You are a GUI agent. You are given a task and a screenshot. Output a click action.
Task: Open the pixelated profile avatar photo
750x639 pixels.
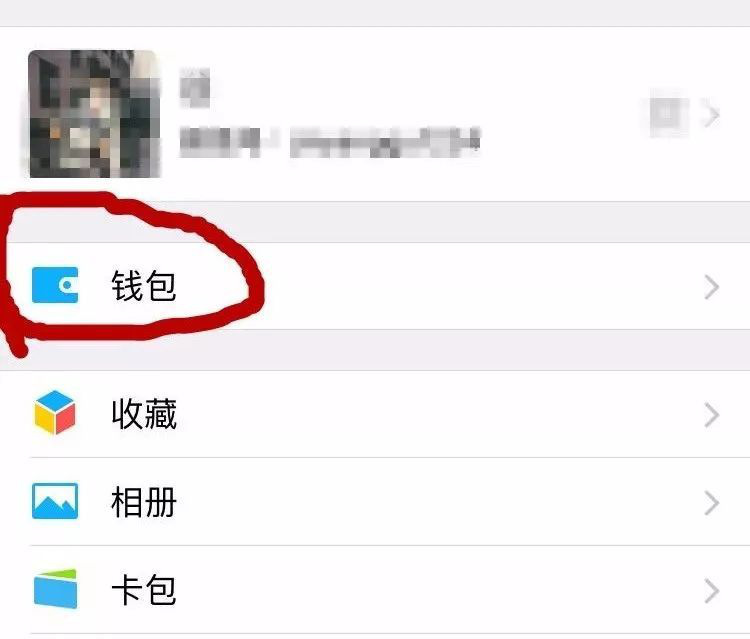click(94, 114)
